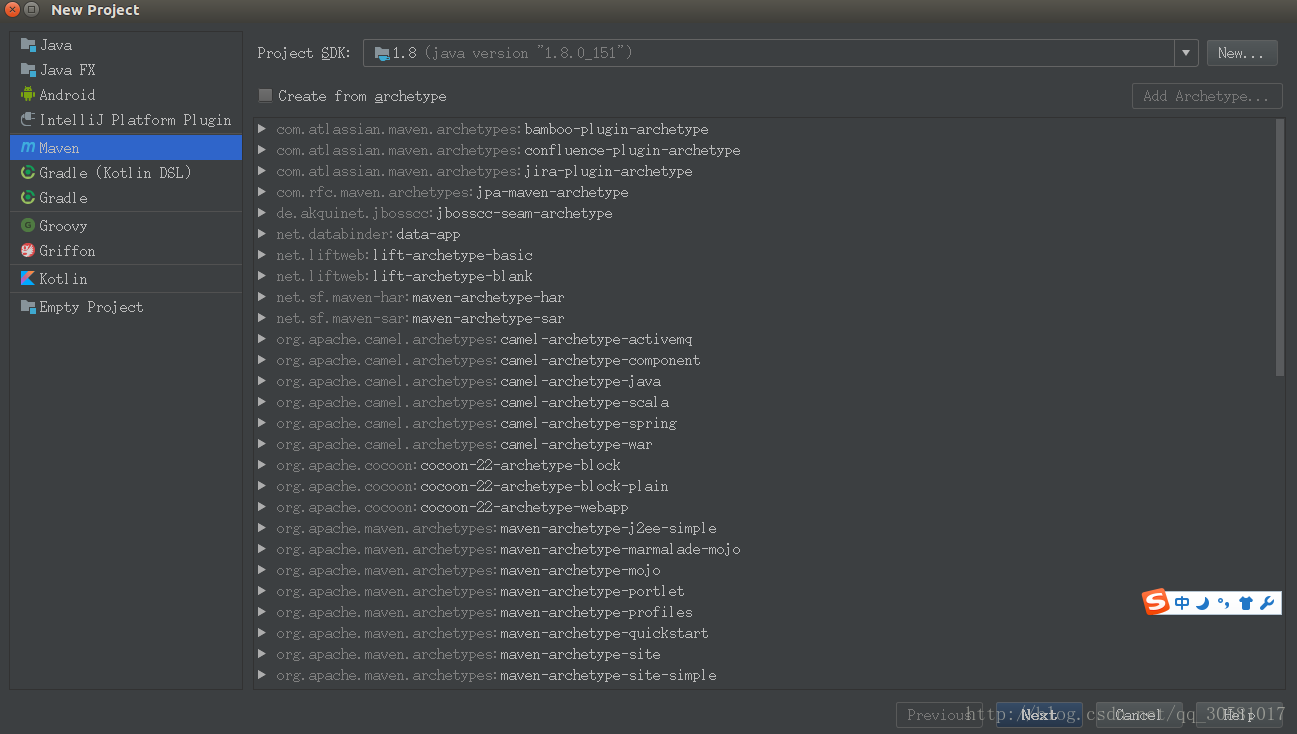The width and height of the screenshot is (1297, 734).
Task: Expand jpa-maven-archetype entry
Action: pos(262,192)
